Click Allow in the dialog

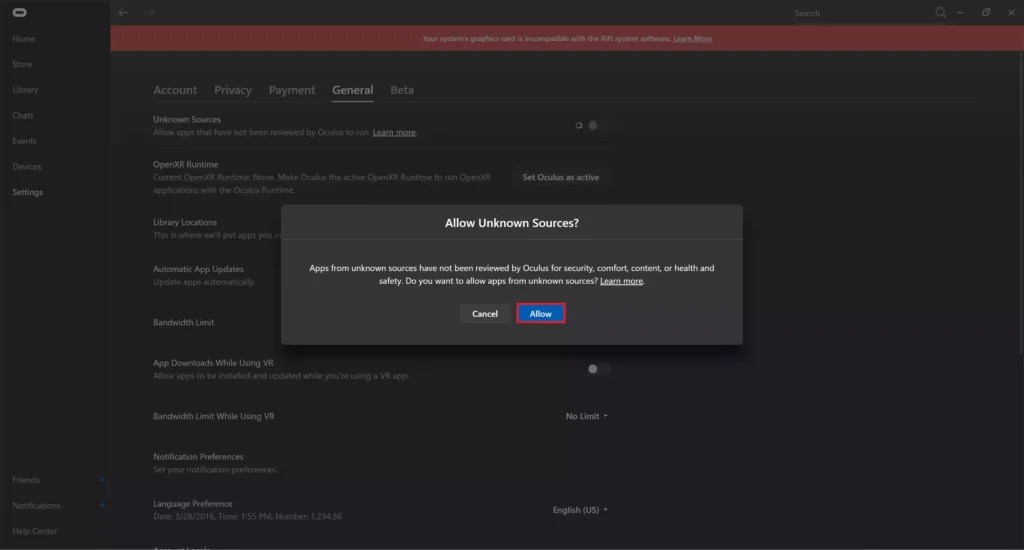click(x=541, y=314)
